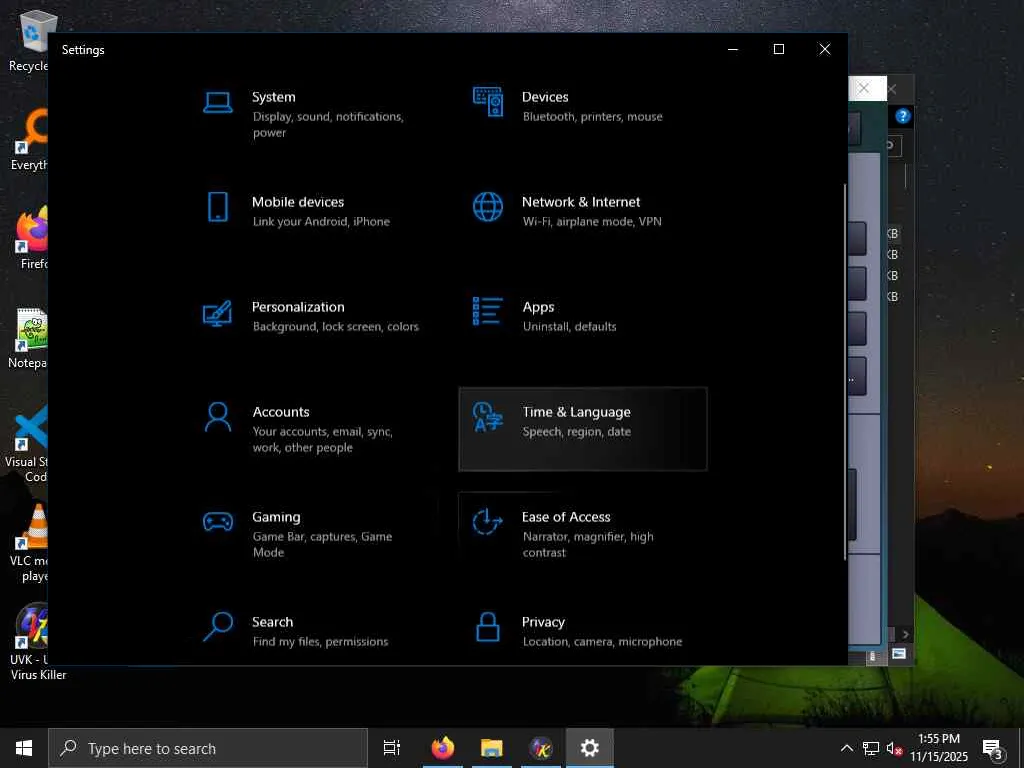Image resolution: width=1024 pixels, height=768 pixels.
Task: Open File Explorer from taskbar
Action: coord(491,748)
